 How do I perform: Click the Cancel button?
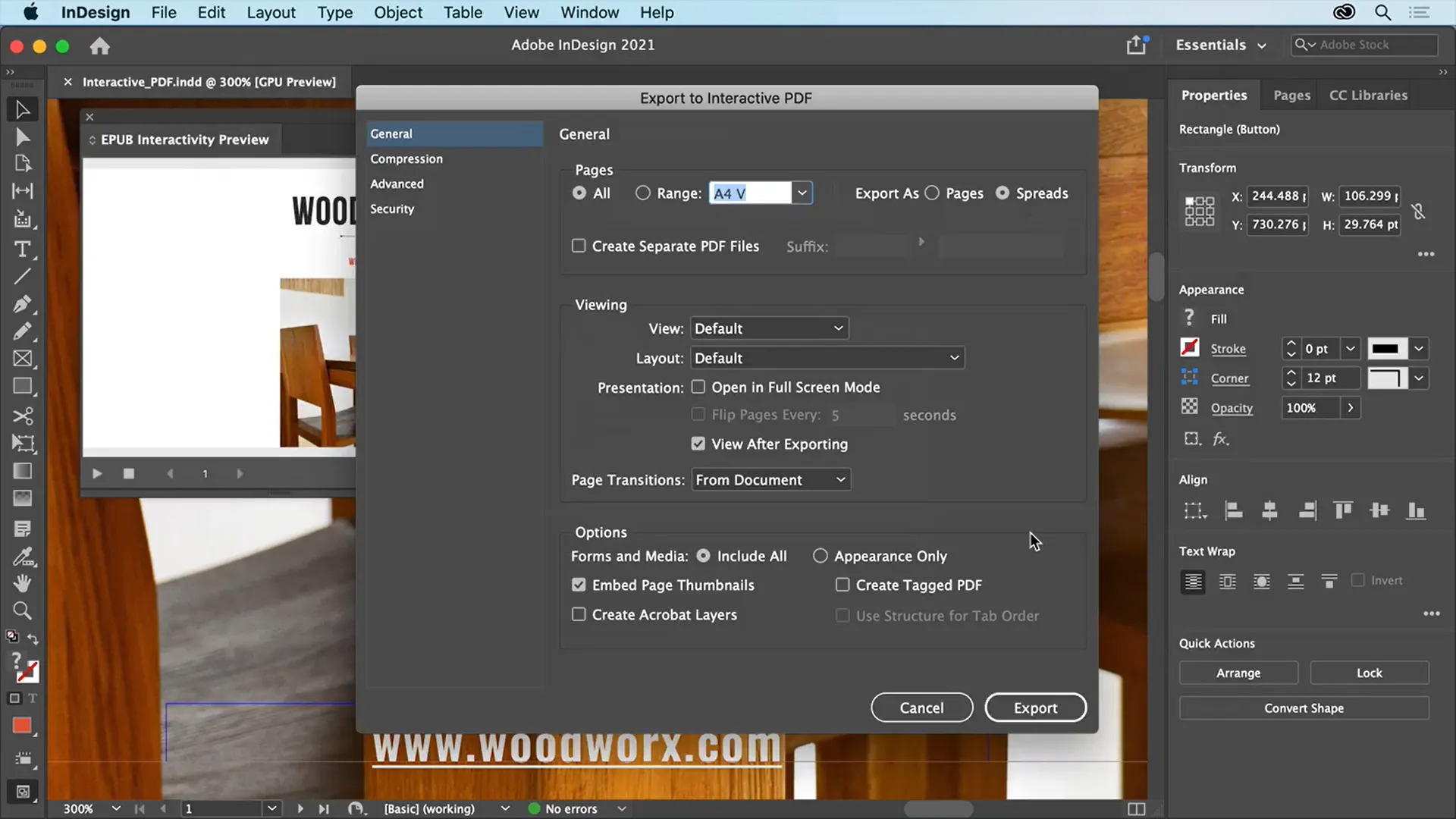coord(921,708)
